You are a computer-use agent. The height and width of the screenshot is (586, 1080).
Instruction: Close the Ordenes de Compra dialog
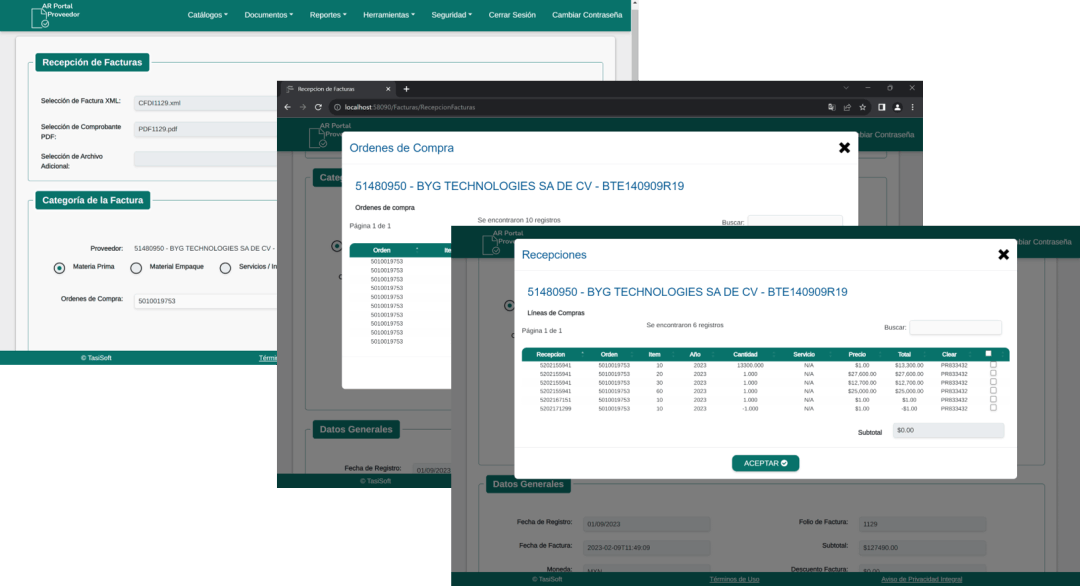(844, 147)
